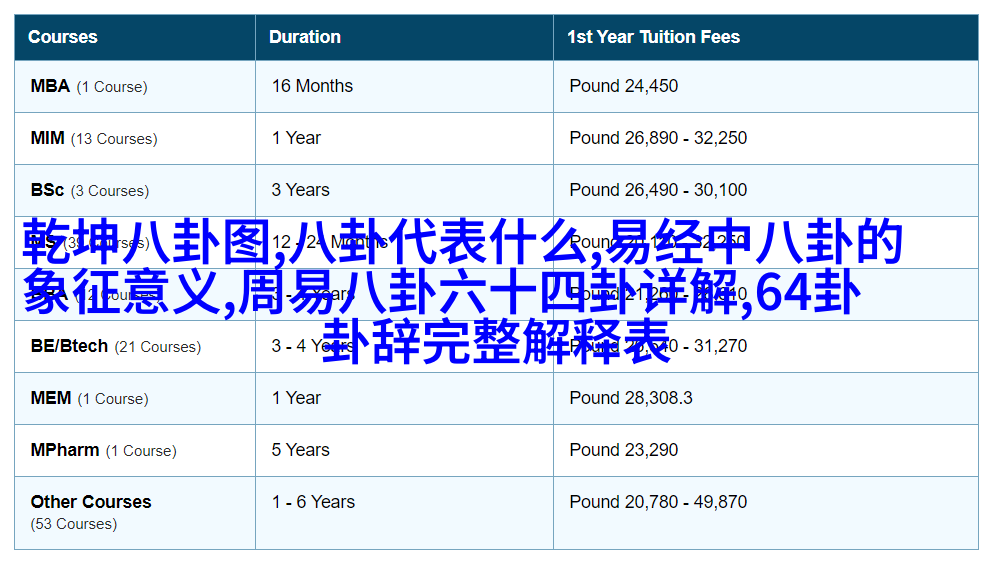Open the MIM course entry
The height and width of the screenshot is (570, 993).
(x=47, y=138)
